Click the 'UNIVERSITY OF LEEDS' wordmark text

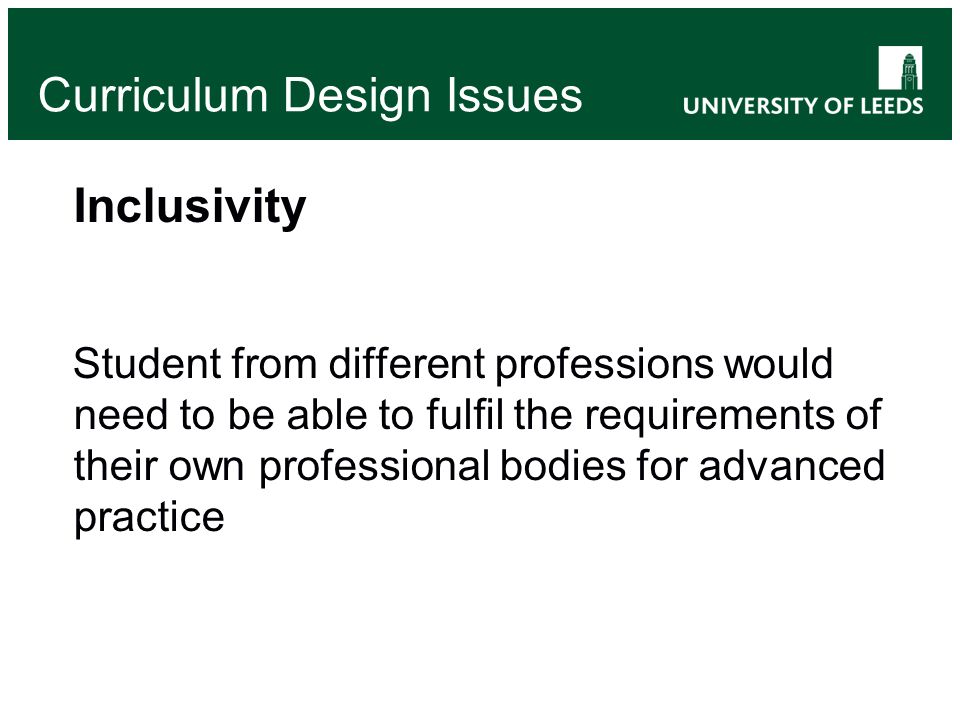click(803, 106)
